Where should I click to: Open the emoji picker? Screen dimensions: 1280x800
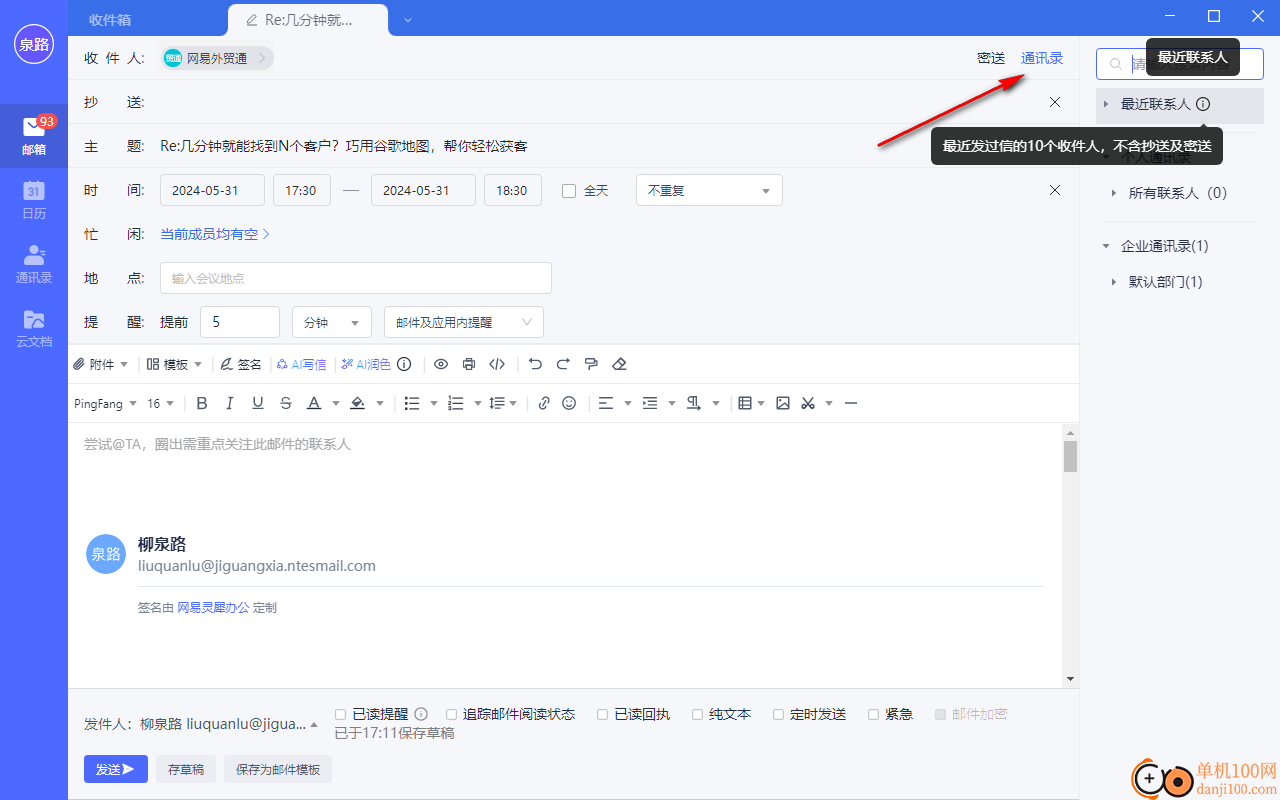569,403
